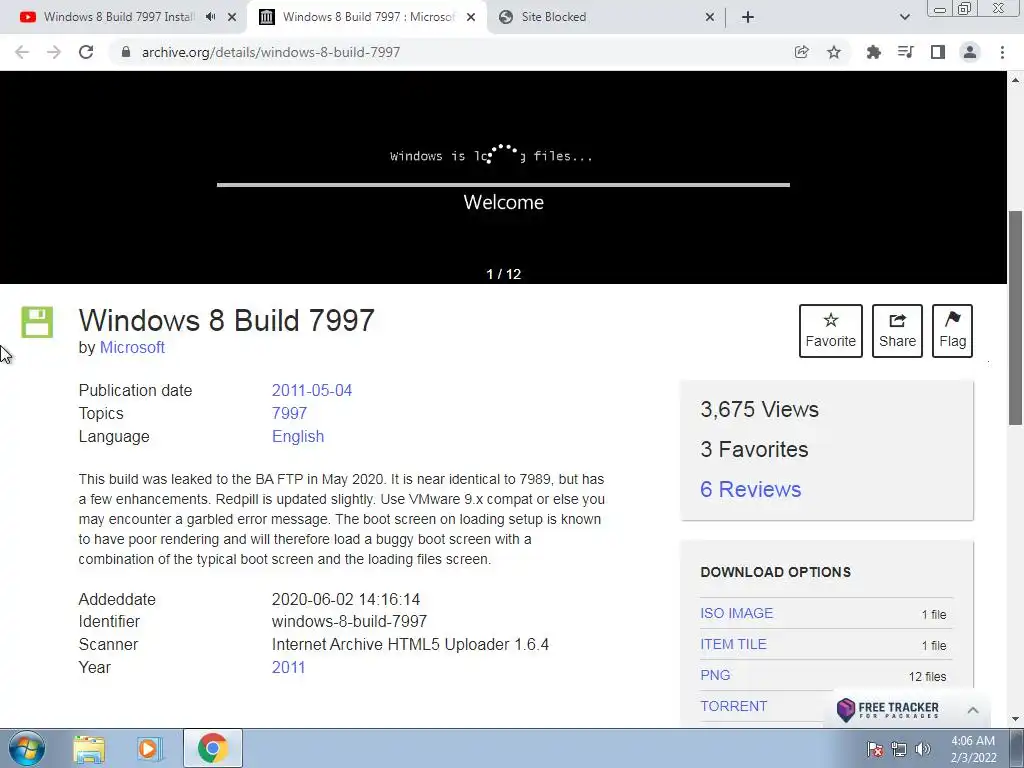The image size is (1024, 768).
Task: Open the tab search dropdown chevron
Action: coord(904,17)
